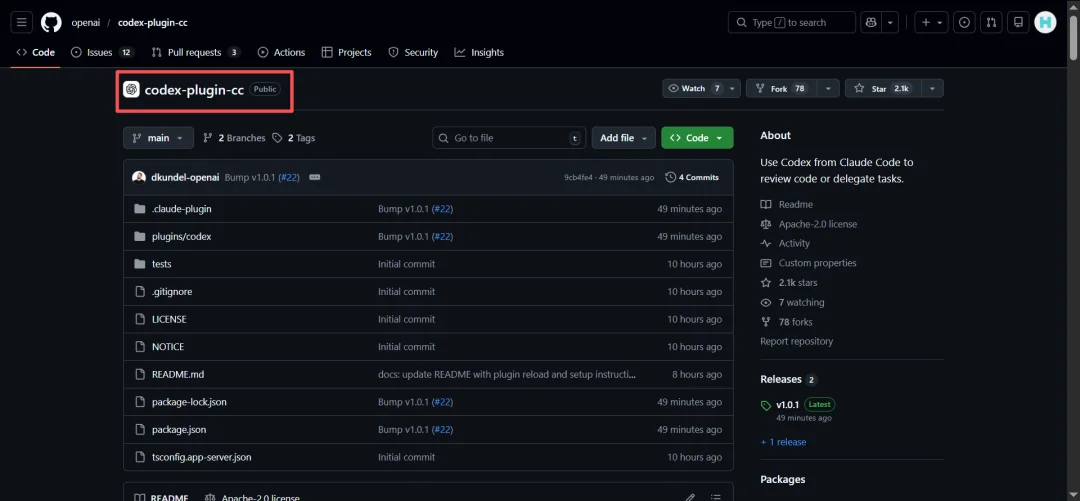This screenshot has width=1080, height=501.
Task: Open the hamburger navigation menu
Action: tap(22, 22)
